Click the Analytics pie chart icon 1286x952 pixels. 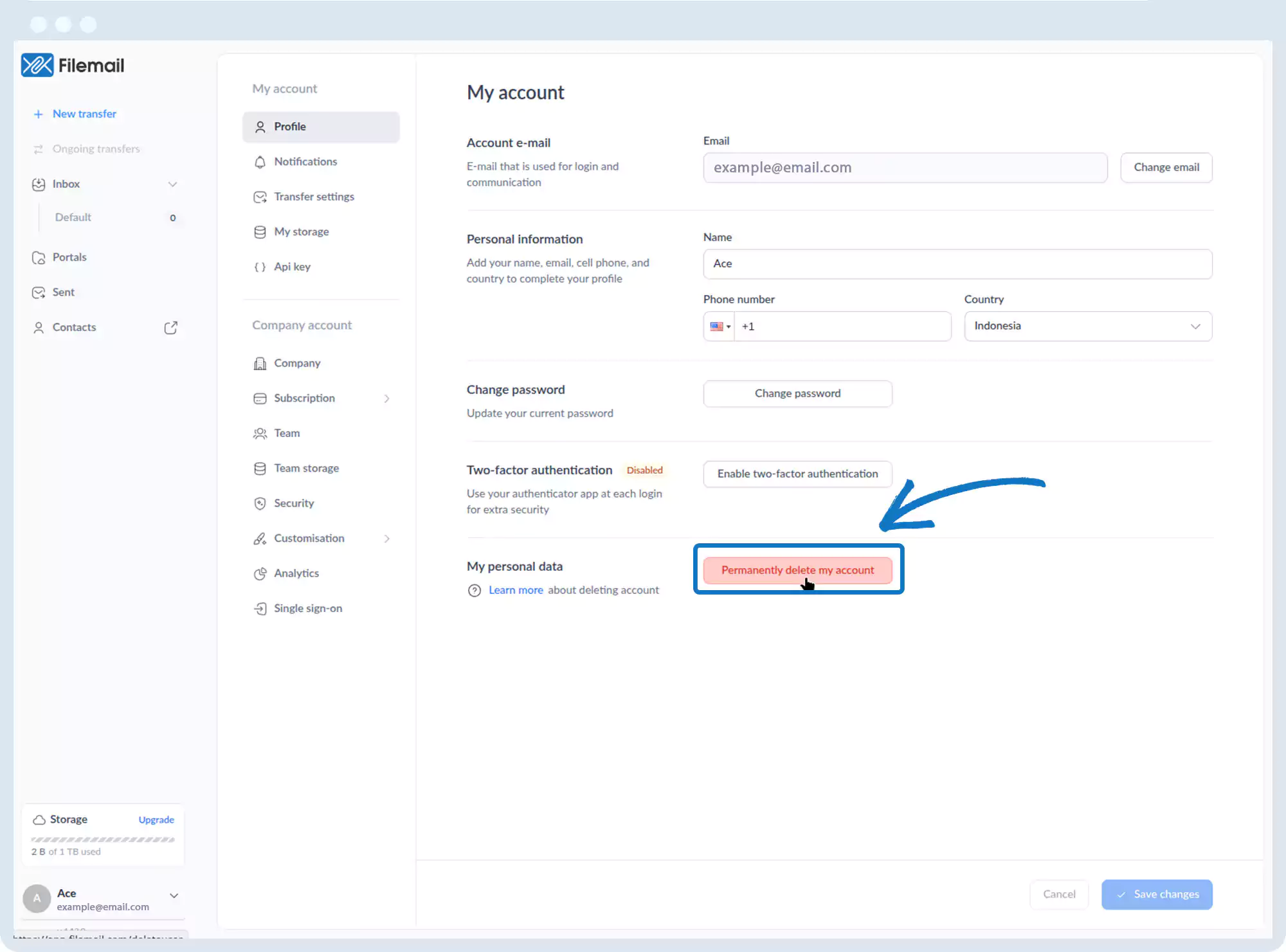(x=260, y=573)
